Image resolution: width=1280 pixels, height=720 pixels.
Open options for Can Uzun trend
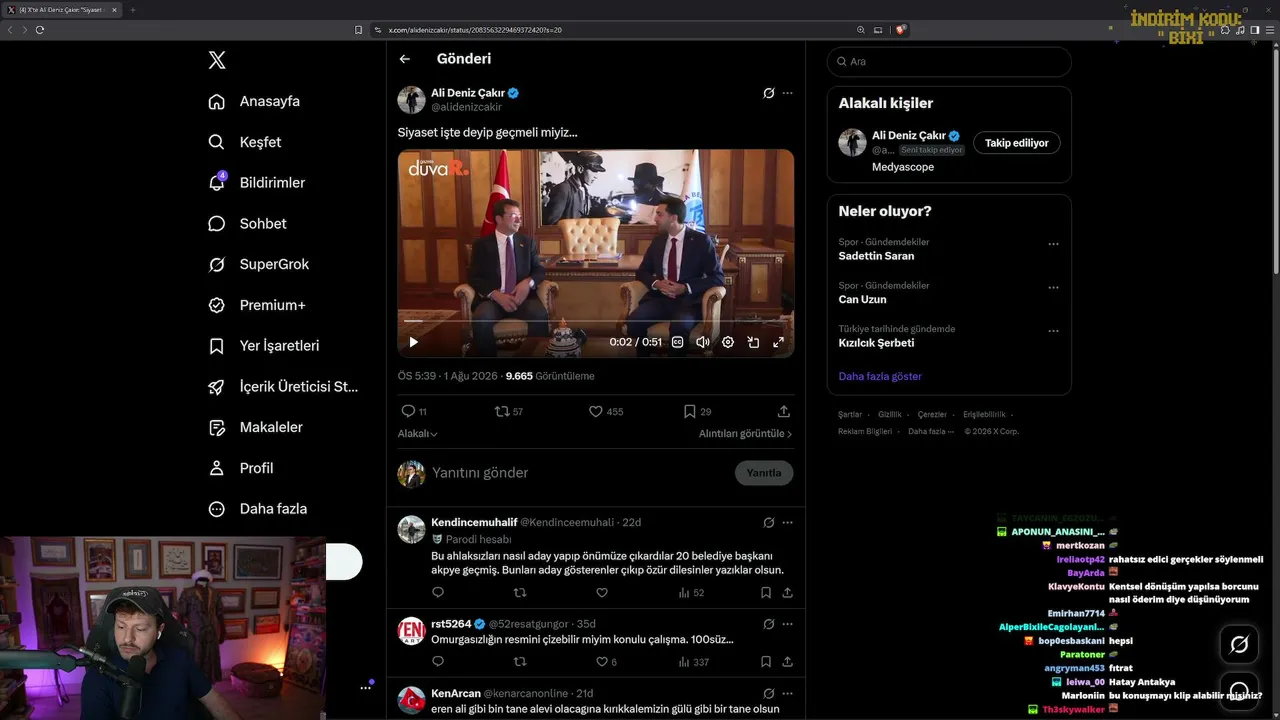1053,287
